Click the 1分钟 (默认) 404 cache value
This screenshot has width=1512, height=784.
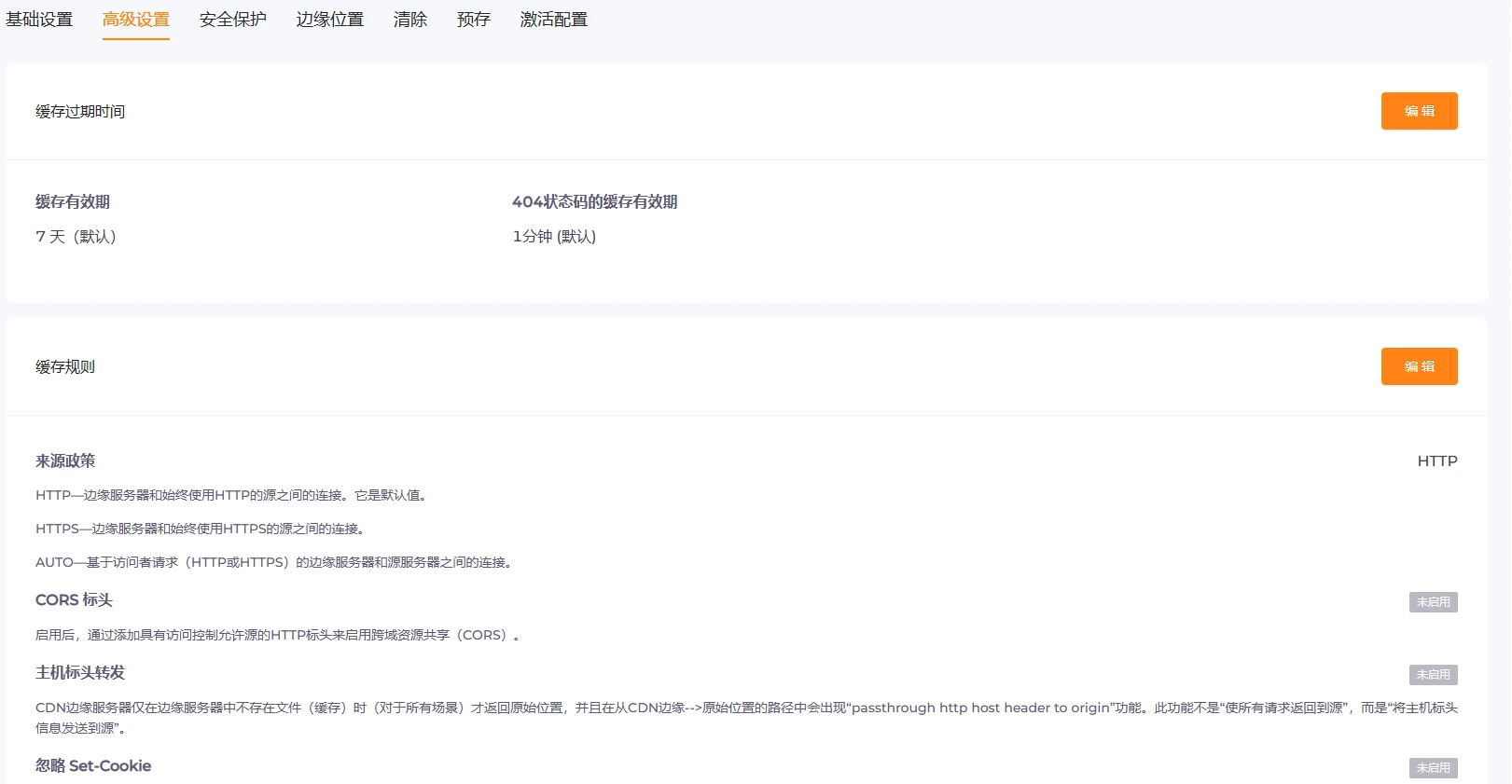554,237
